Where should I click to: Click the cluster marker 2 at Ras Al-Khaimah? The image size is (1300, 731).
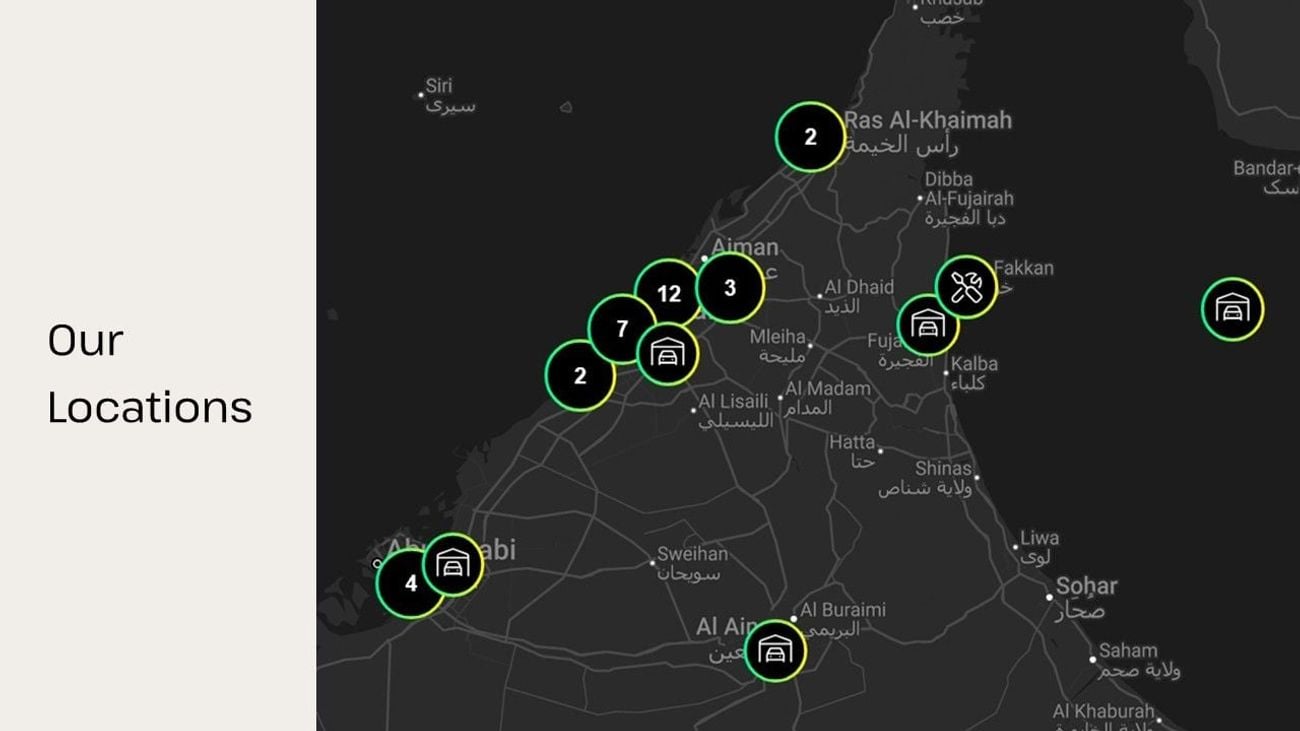tap(810, 137)
